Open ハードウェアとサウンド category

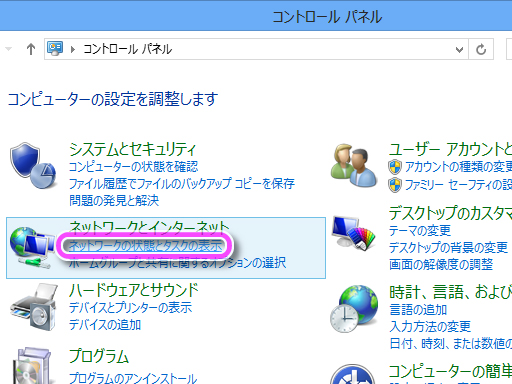(x=133, y=290)
